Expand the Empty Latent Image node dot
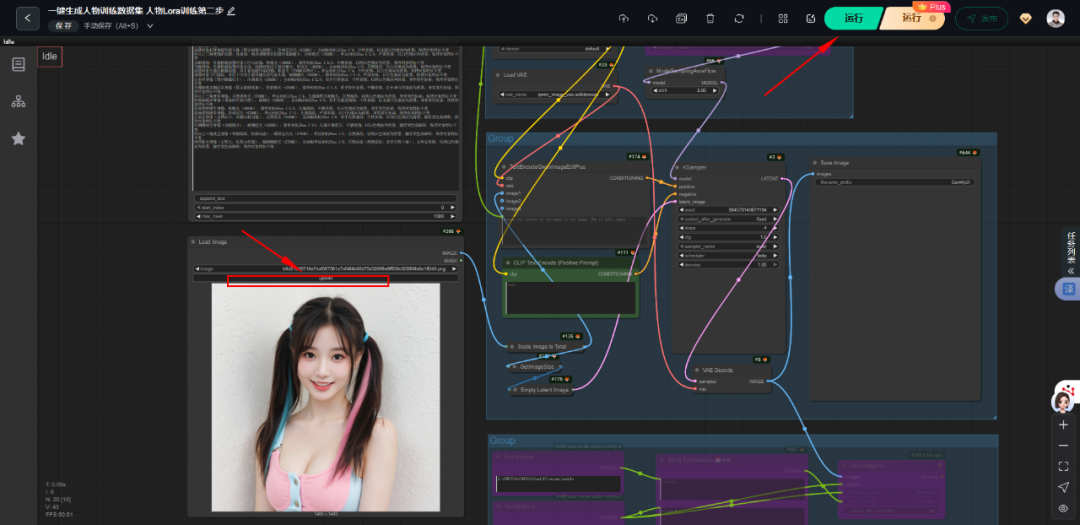This screenshot has width=1080, height=525. pyautogui.click(x=515, y=390)
